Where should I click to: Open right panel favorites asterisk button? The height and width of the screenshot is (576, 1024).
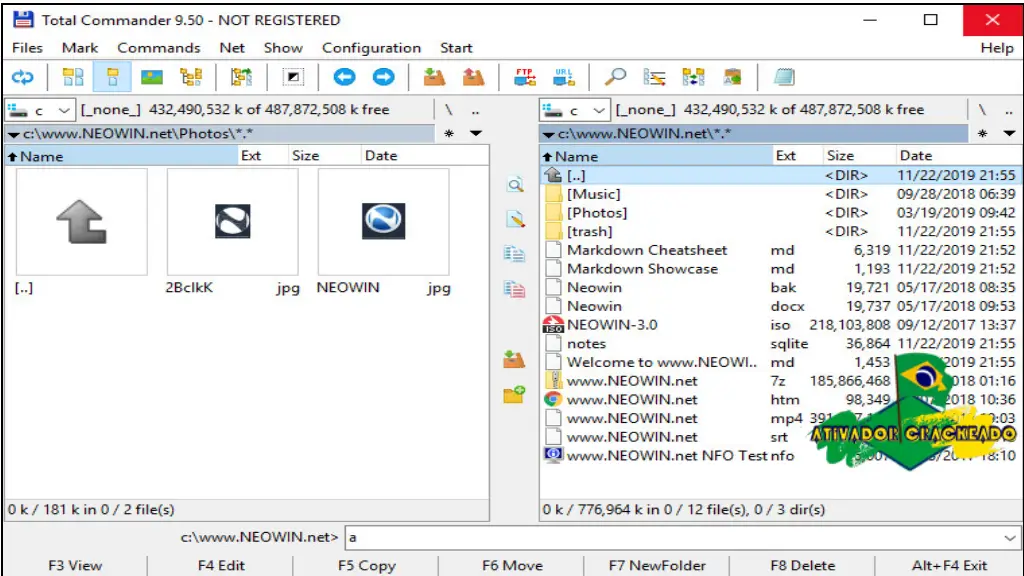(982, 133)
